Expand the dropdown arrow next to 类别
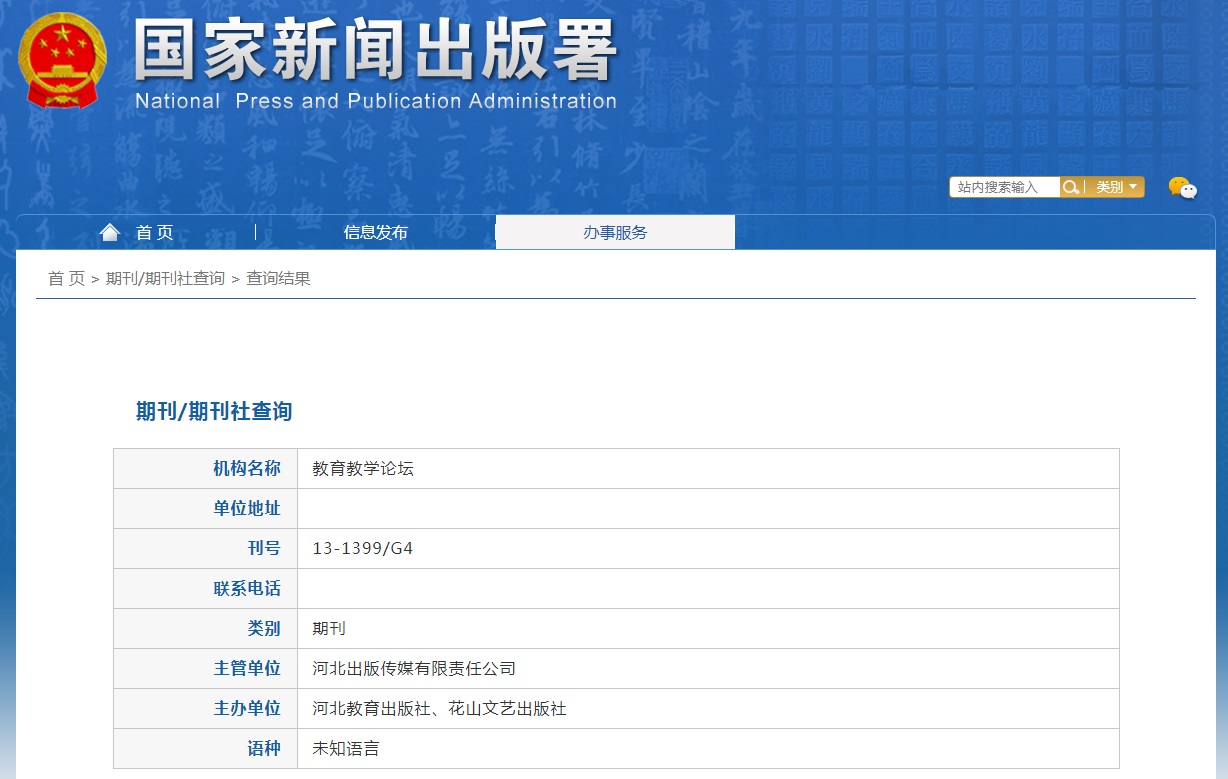This screenshot has width=1228, height=779. (1135, 187)
